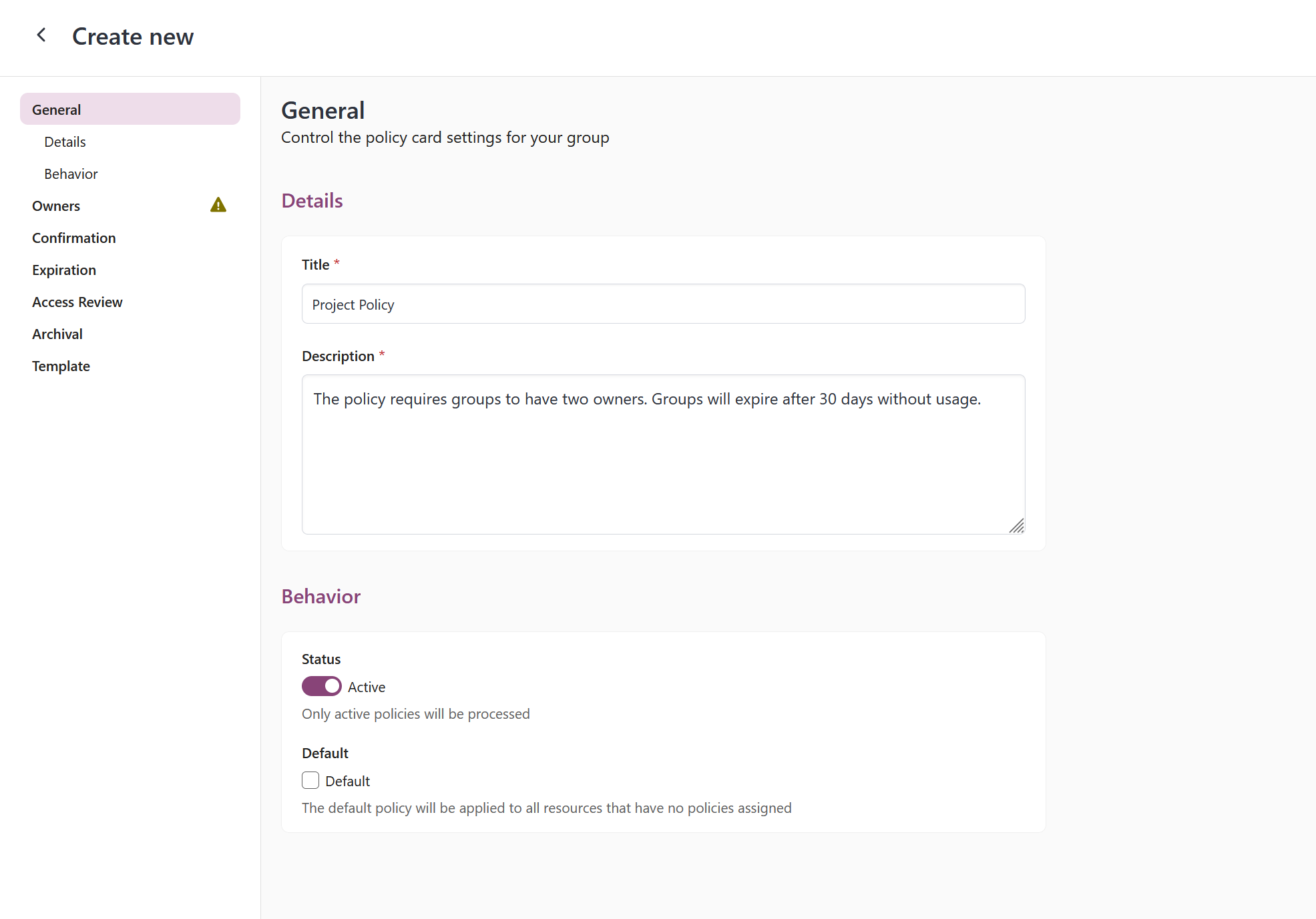Open the Details sub-item

(x=65, y=141)
